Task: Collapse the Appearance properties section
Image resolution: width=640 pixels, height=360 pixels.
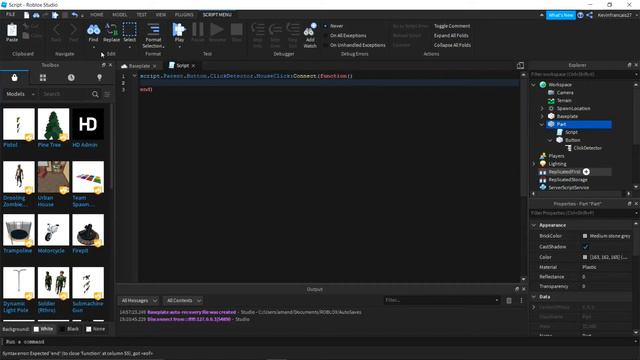Action: tap(534, 225)
